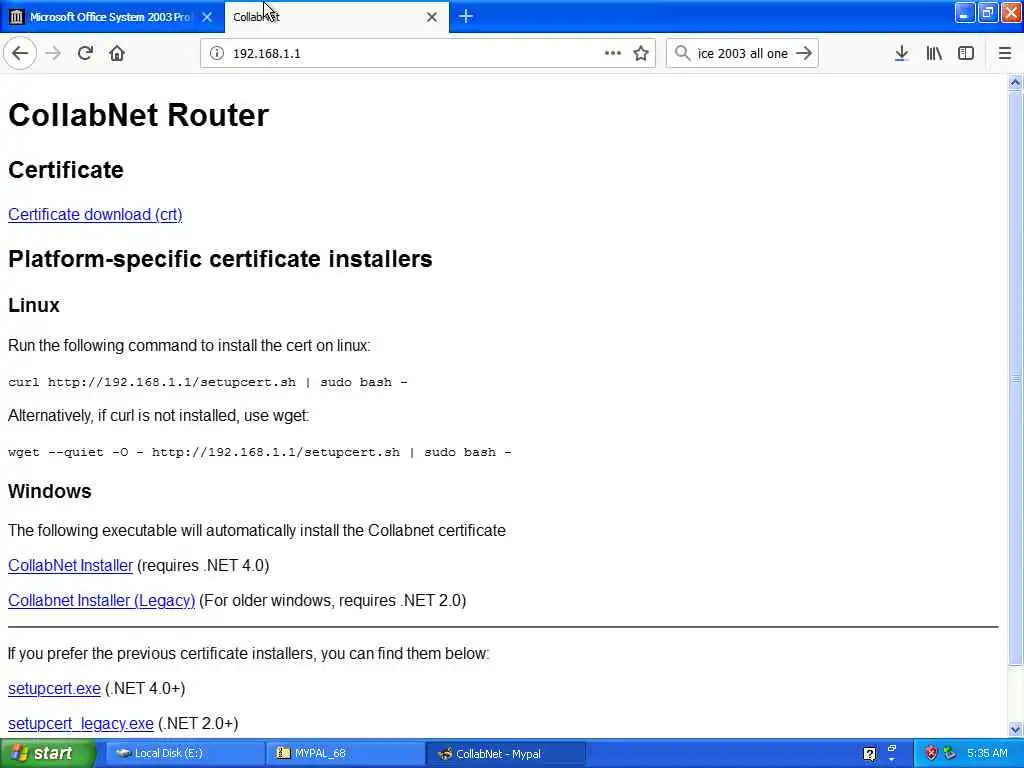This screenshot has height=768, width=1024.
Task: Click the safely remove hardware tray icon
Action: coord(950,754)
